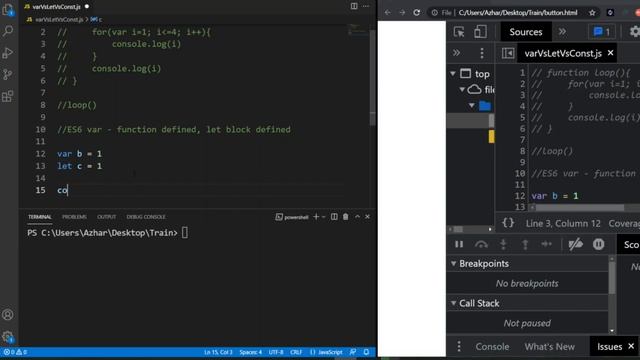Go back in the browser
Viewport: 640px width, 360px height.
[x=387, y=13]
